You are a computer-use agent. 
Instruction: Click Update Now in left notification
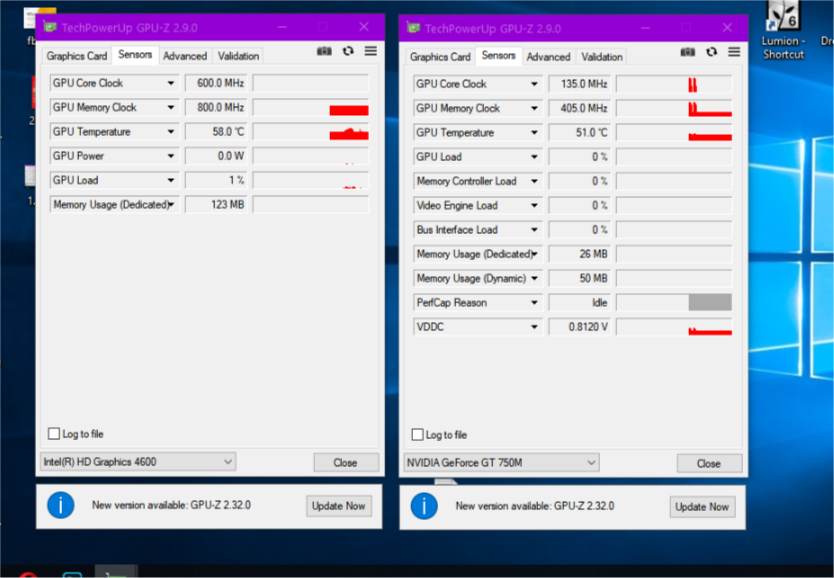click(339, 506)
